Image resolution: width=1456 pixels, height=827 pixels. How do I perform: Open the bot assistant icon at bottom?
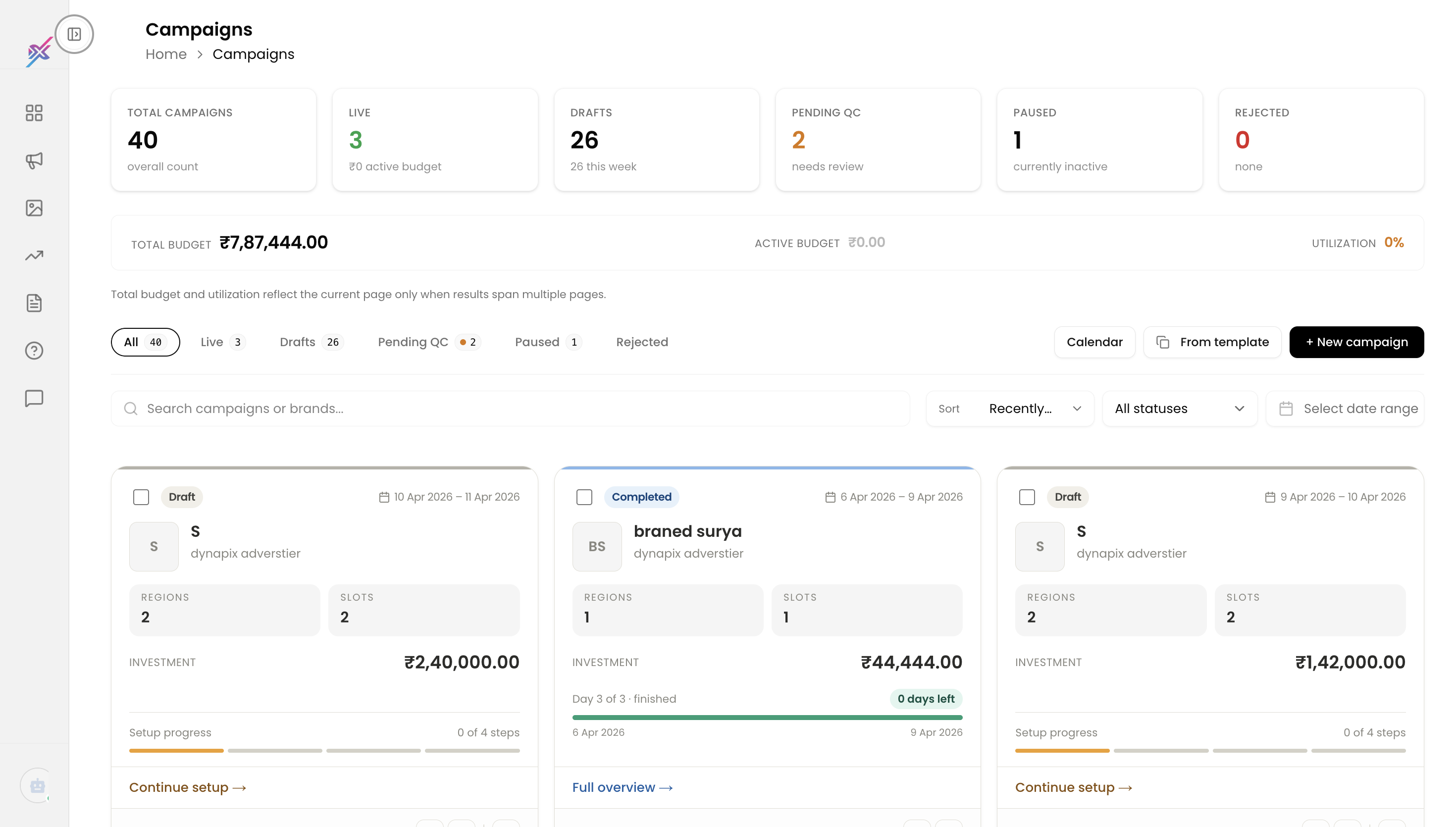pos(38,785)
